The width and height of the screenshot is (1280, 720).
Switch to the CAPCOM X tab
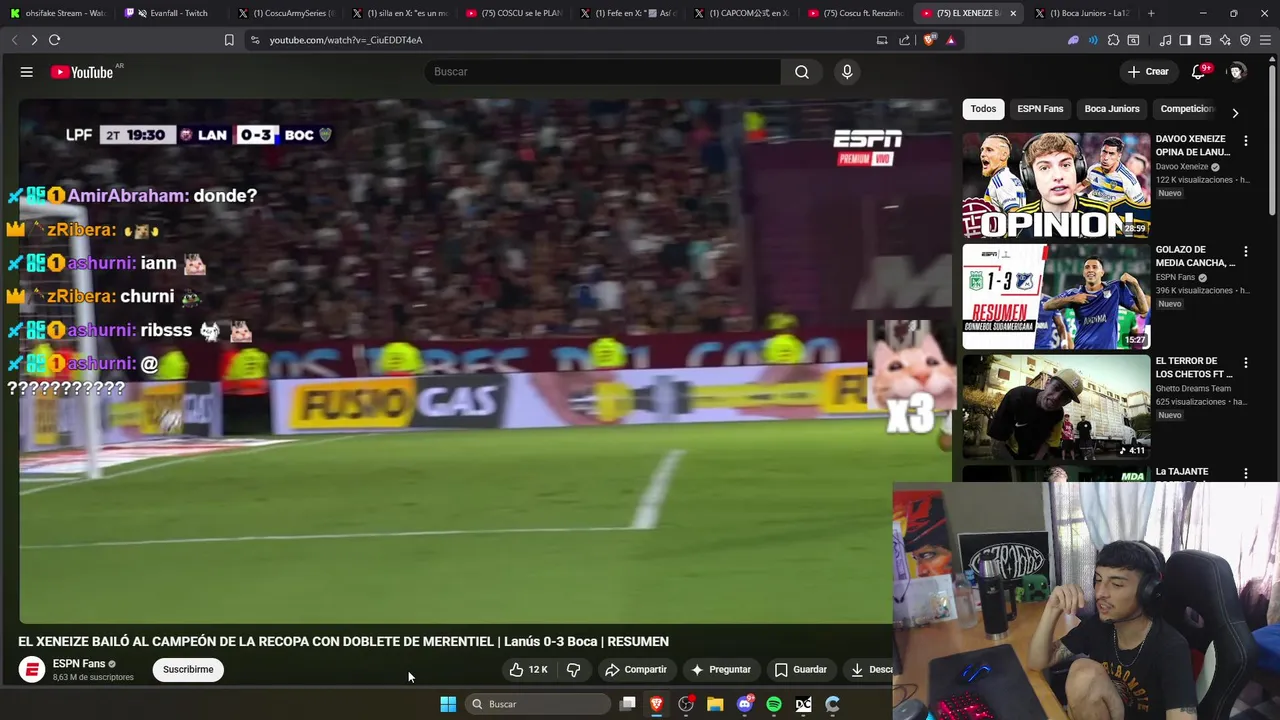(x=742, y=13)
